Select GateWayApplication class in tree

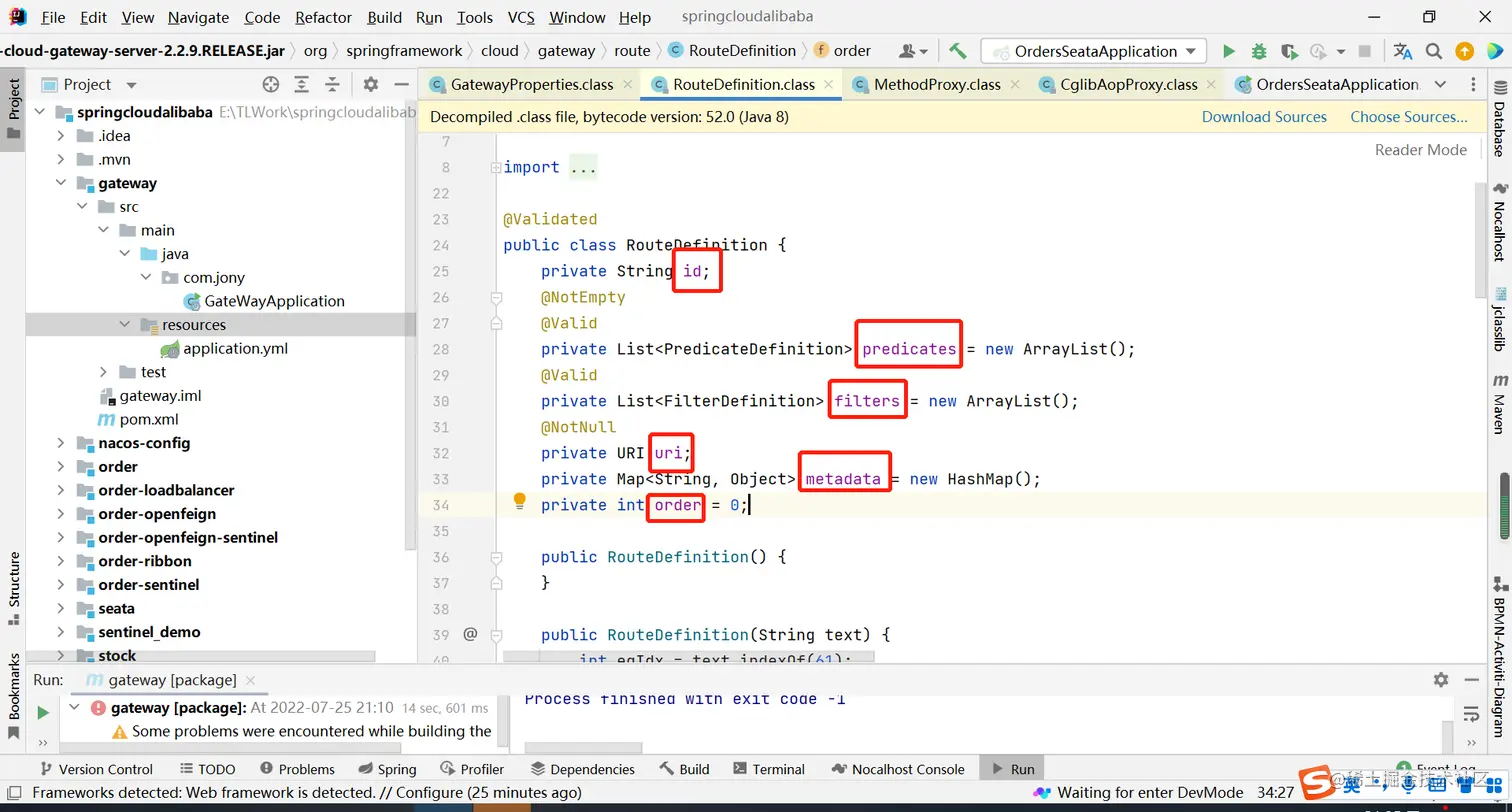point(264,301)
